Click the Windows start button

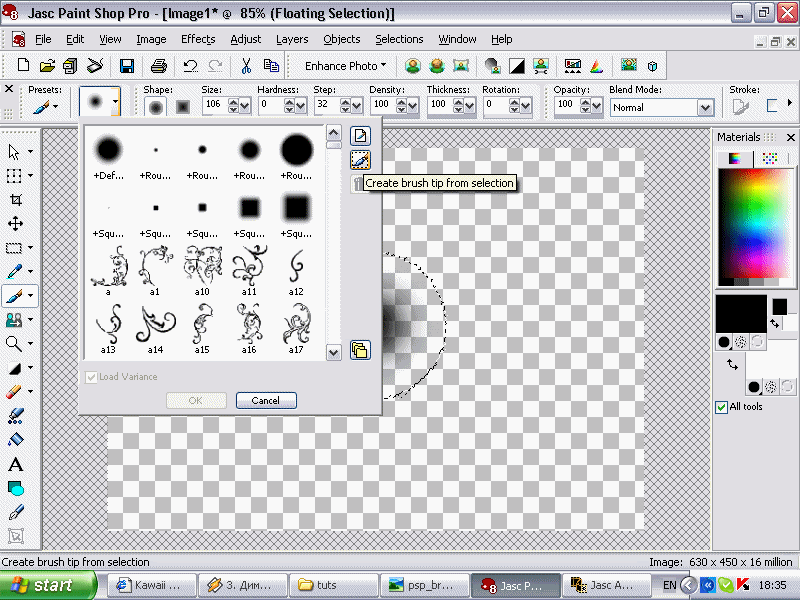48,585
